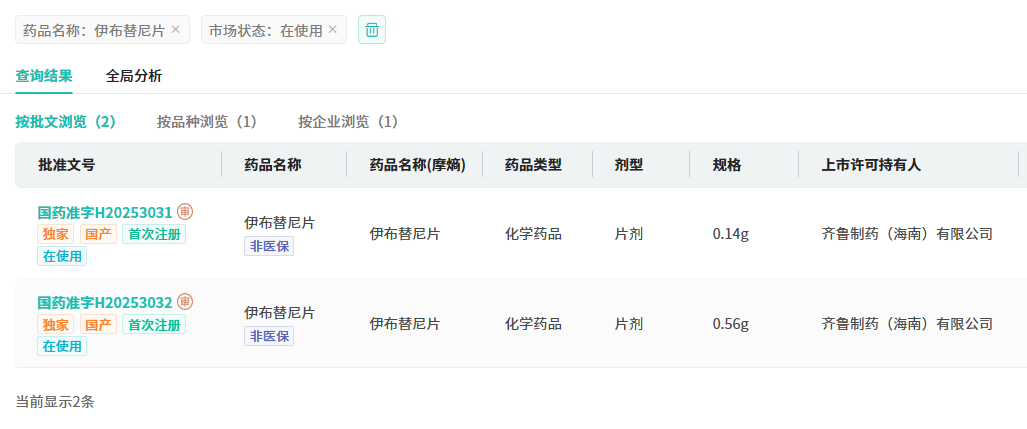Screen dimensions: 1027x429
Task: Click 国产 tag in the first row
Action: point(98,234)
